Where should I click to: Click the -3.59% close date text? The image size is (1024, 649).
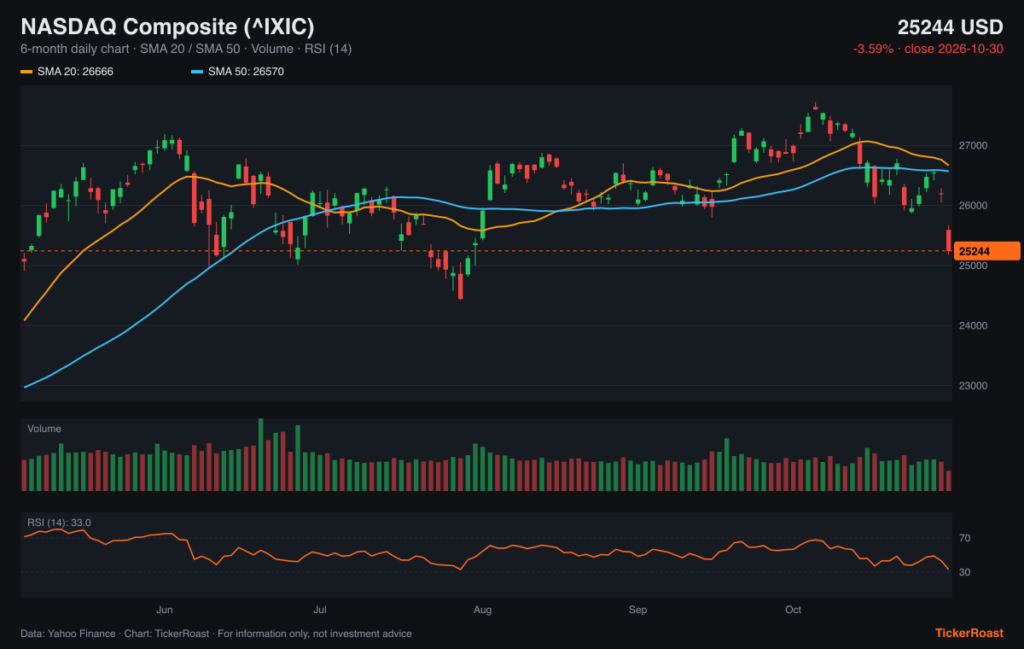point(928,49)
